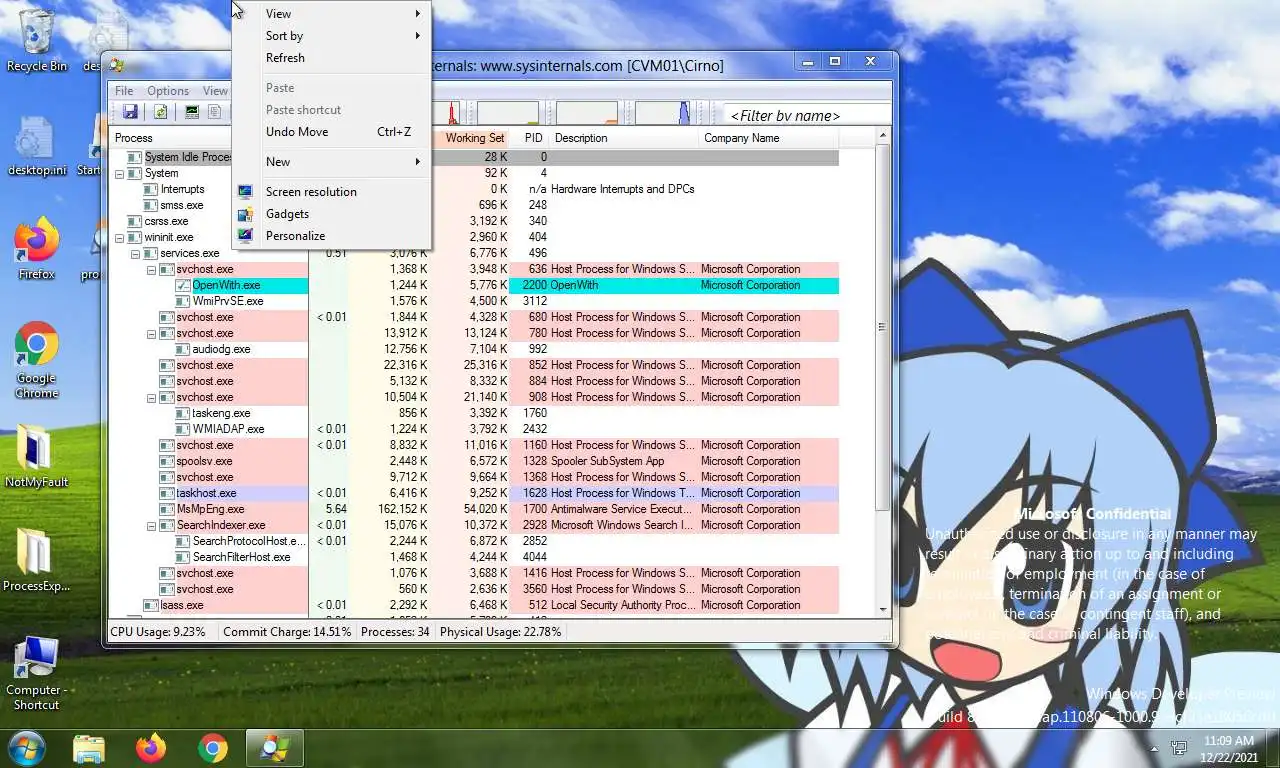Open Windows Explorer from the taskbar

click(x=89, y=748)
